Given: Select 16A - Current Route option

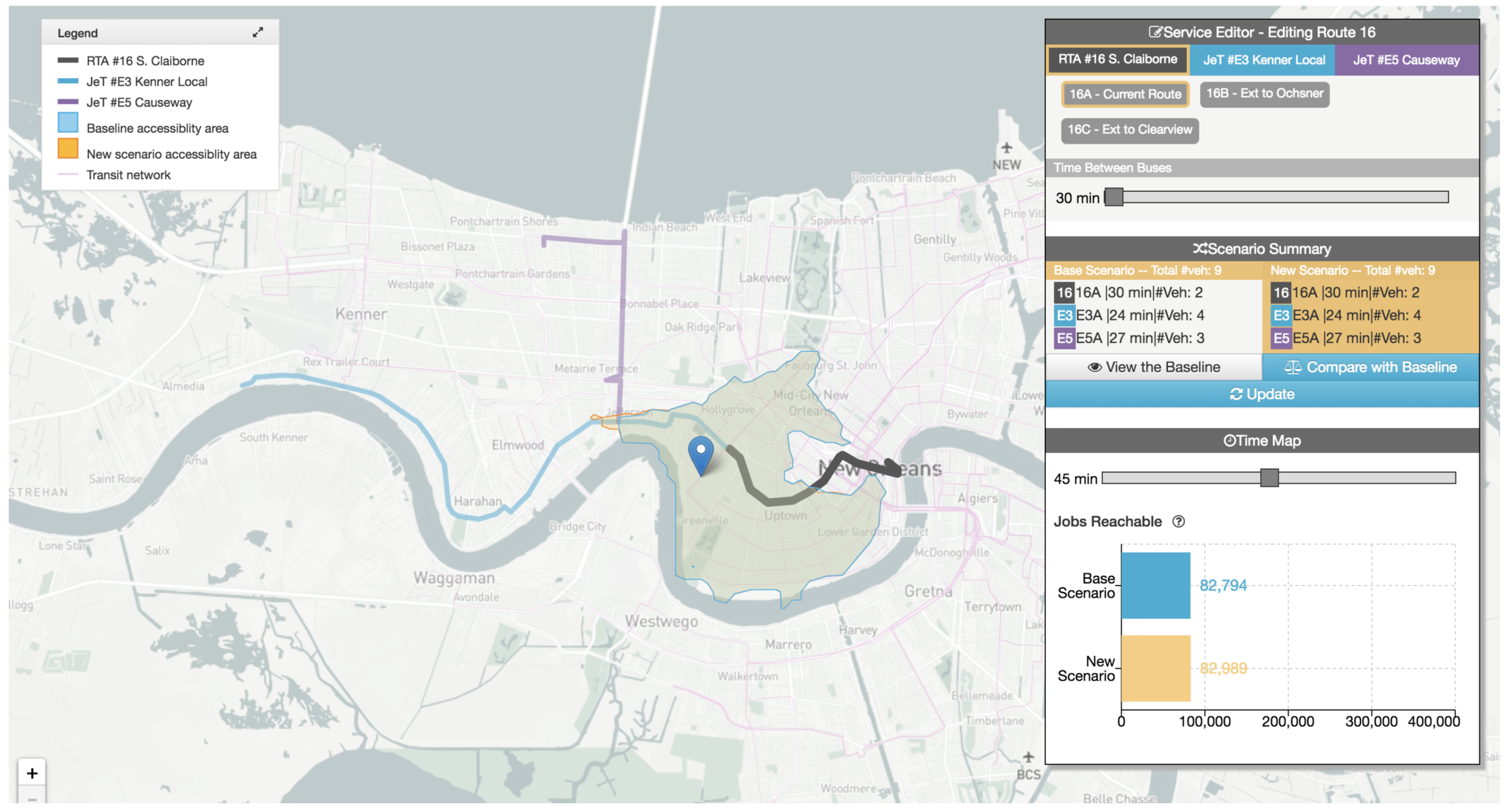Looking at the screenshot, I should pyautogui.click(x=1125, y=94).
